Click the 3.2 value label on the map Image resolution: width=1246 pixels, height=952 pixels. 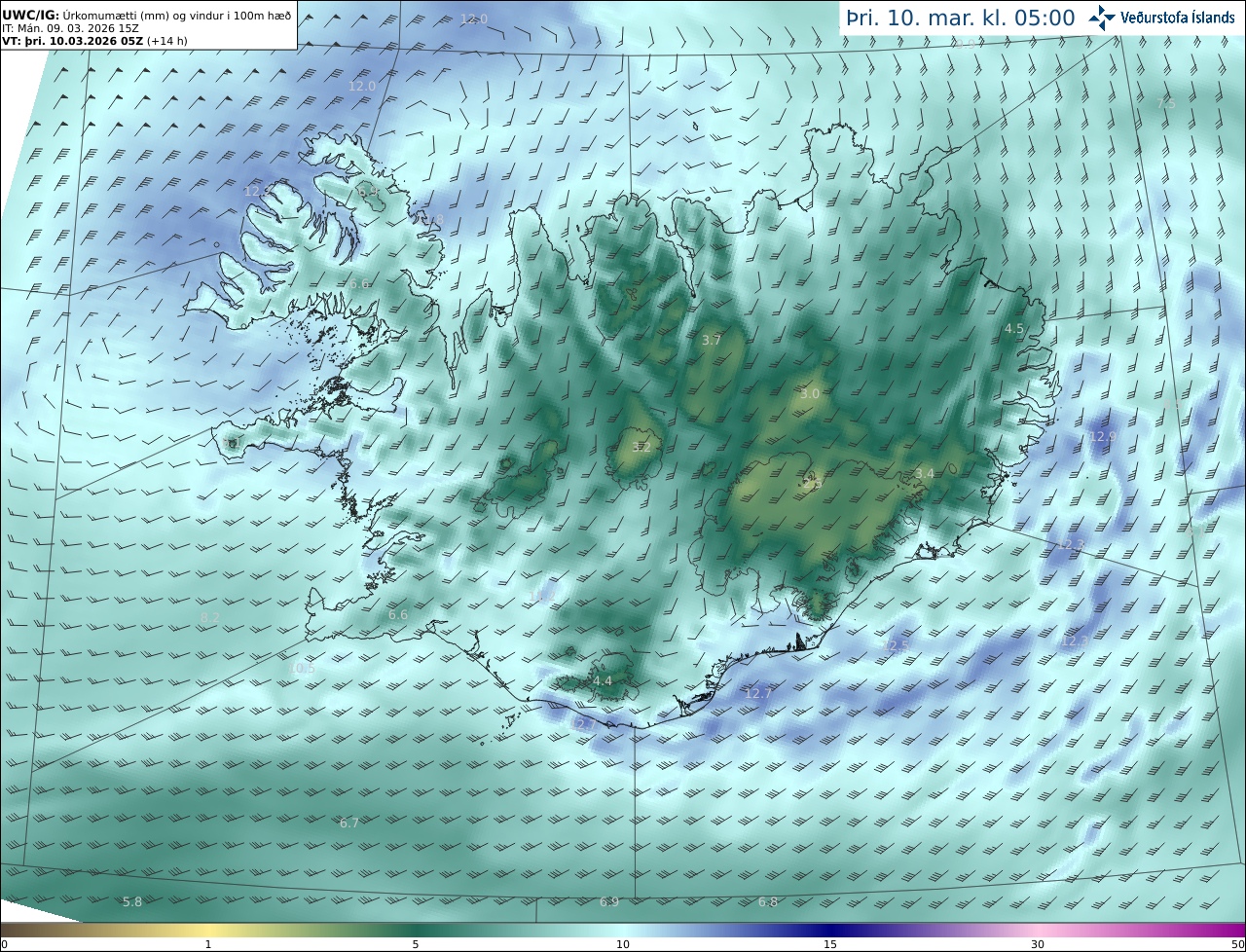(641, 448)
